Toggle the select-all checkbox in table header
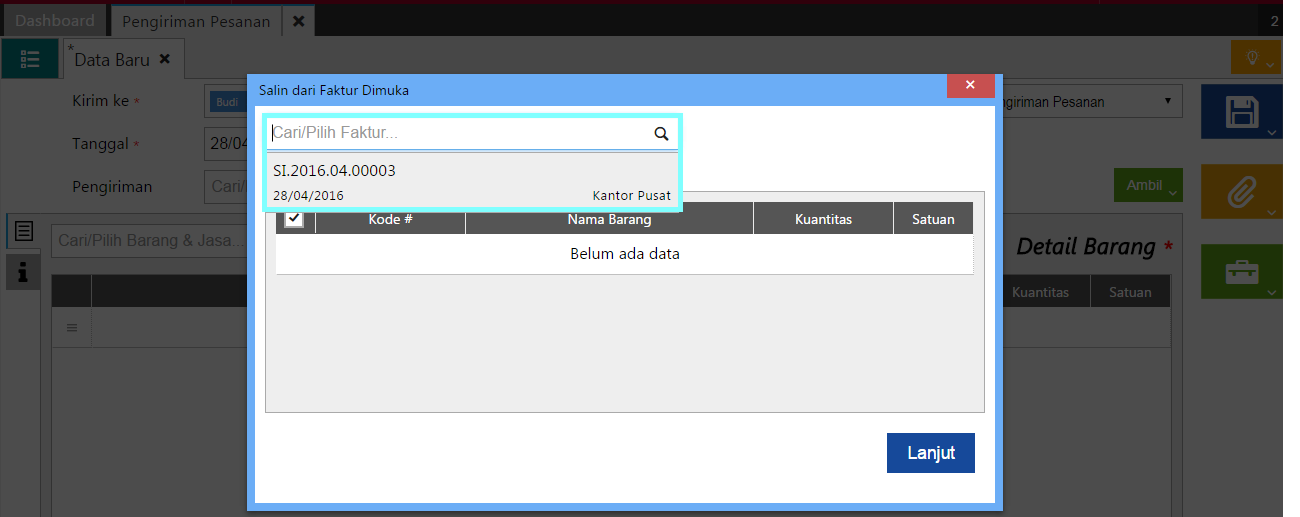The image size is (1300, 517). pyautogui.click(x=294, y=219)
